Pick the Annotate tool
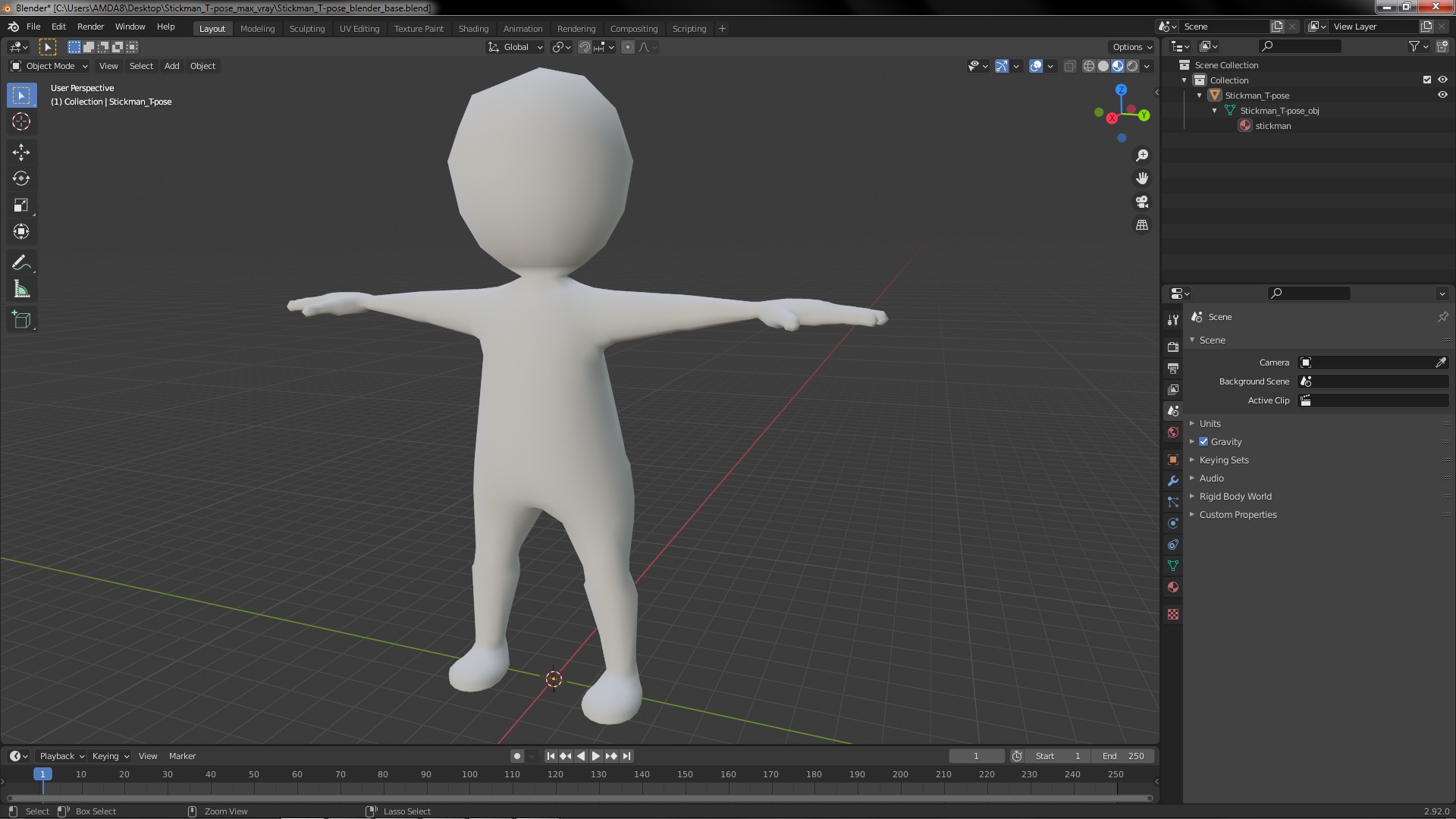This screenshot has width=1456, height=819. pyautogui.click(x=21, y=263)
